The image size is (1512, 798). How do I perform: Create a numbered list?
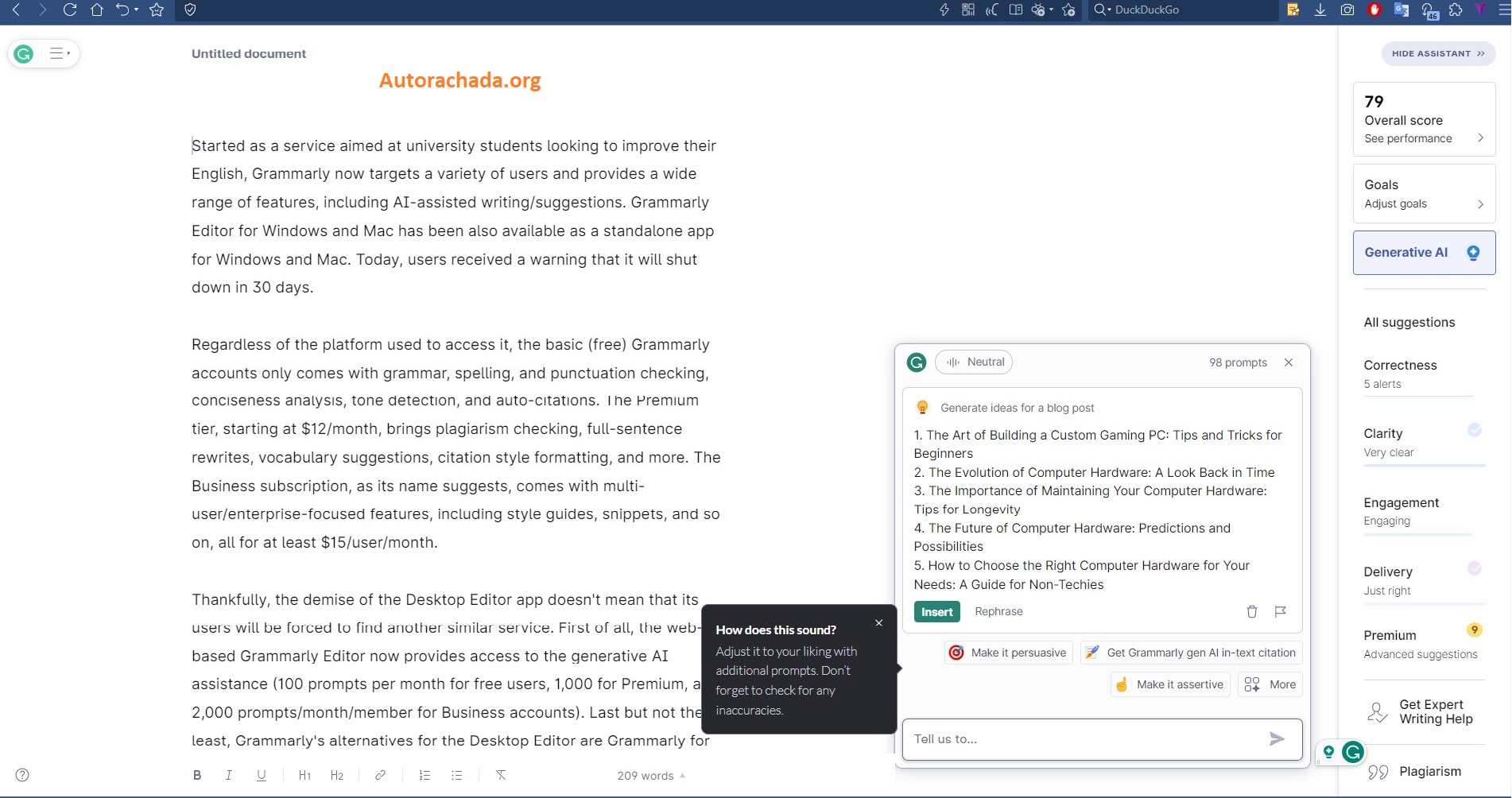tap(425, 775)
